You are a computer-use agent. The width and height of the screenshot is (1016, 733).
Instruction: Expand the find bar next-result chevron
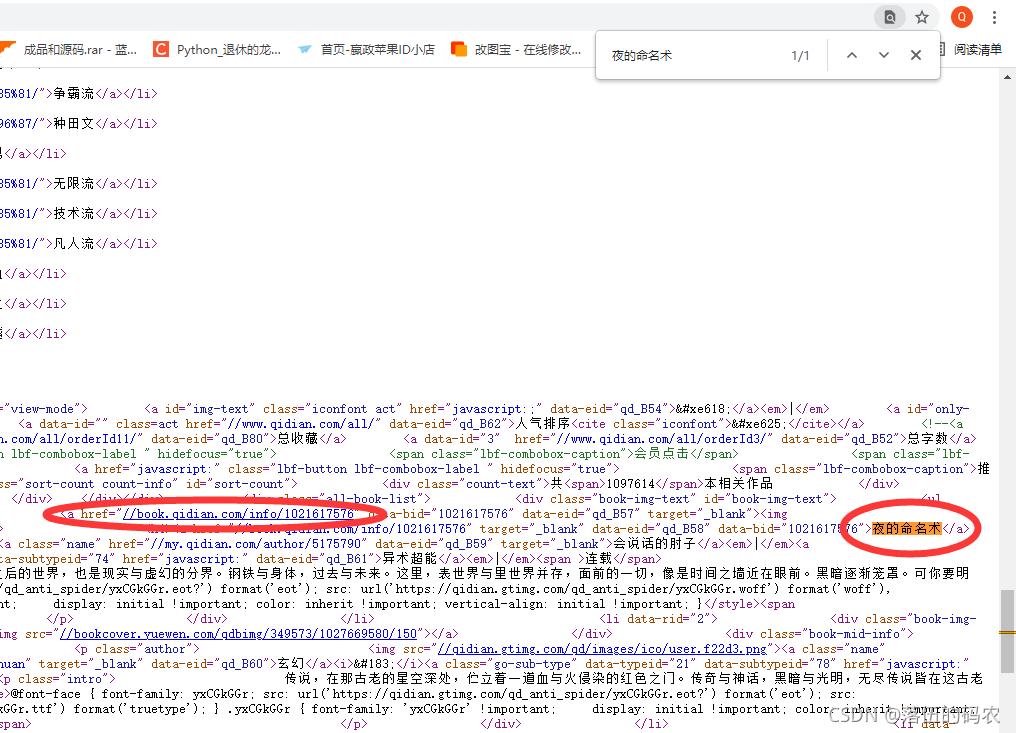[883, 55]
